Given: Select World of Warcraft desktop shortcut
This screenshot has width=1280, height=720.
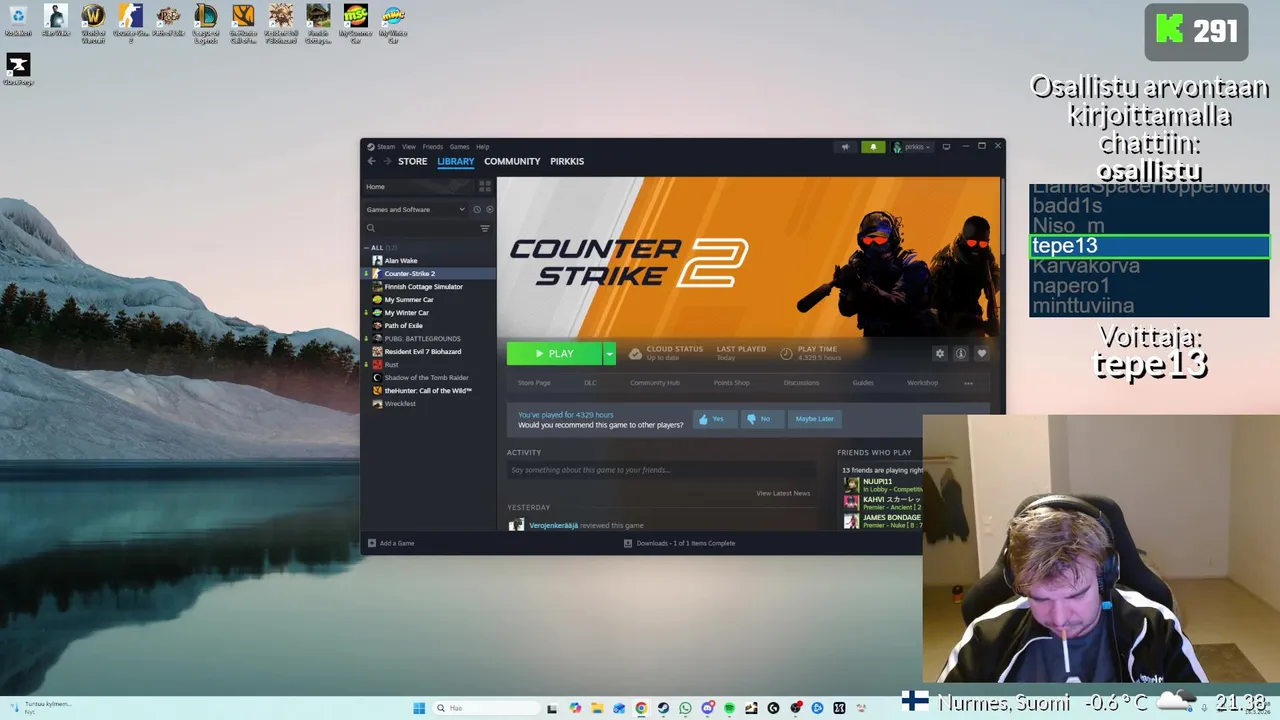Looking at the screenshot, I should pyautogui.click(x=93, y=23).
